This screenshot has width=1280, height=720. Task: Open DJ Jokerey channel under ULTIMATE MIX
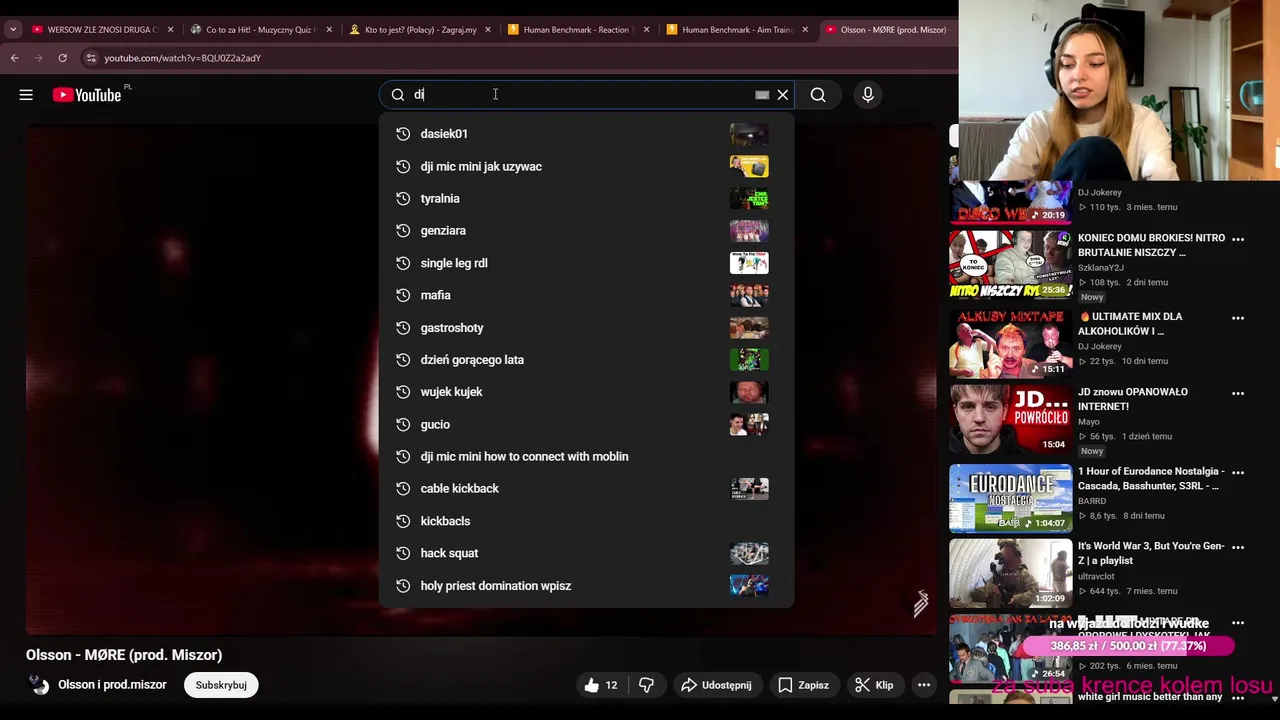coord(1099,346)
